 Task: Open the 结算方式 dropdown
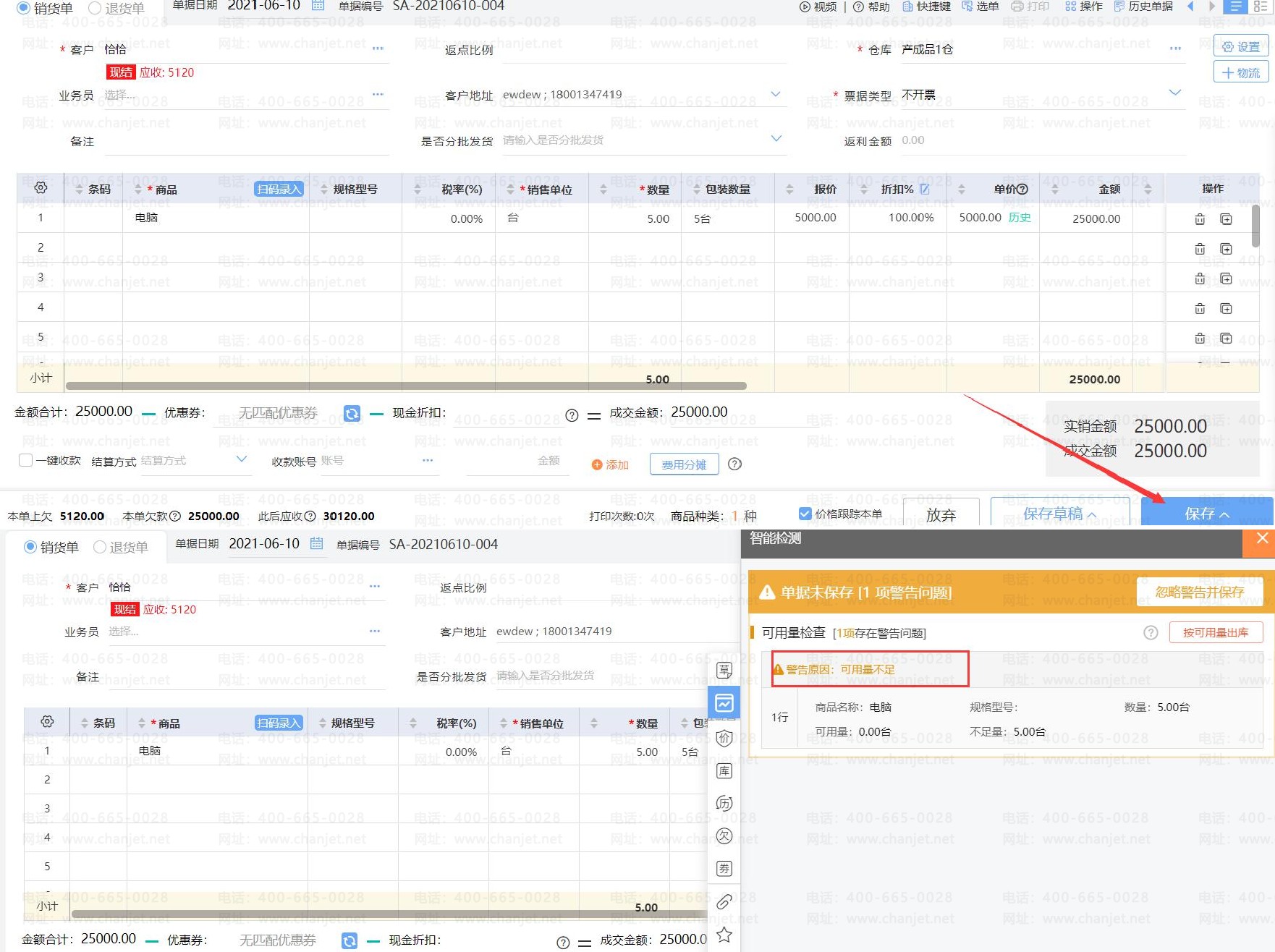point(242,459)
